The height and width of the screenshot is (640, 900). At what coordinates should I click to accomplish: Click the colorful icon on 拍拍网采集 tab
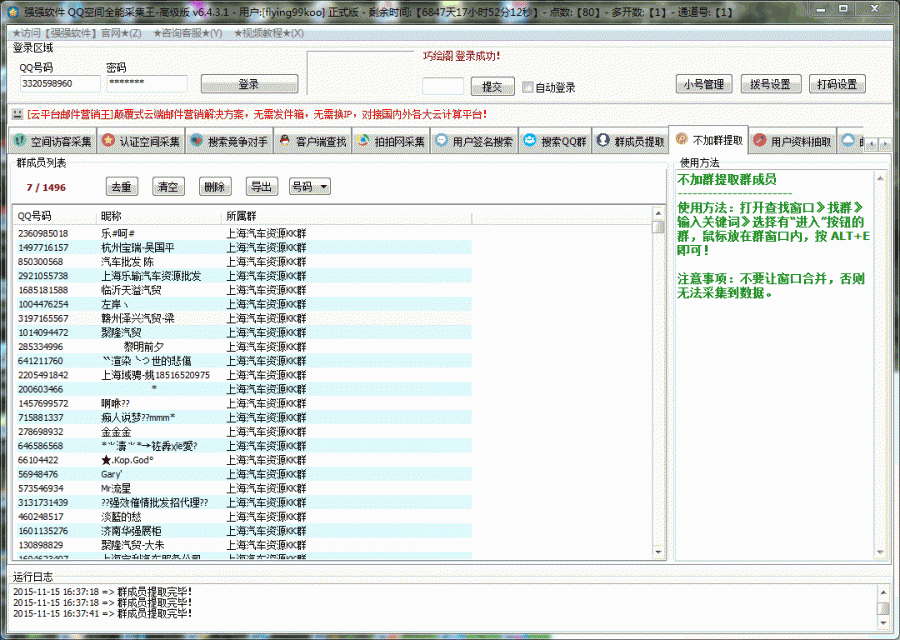pyautogui.click(x=363, y=140)
